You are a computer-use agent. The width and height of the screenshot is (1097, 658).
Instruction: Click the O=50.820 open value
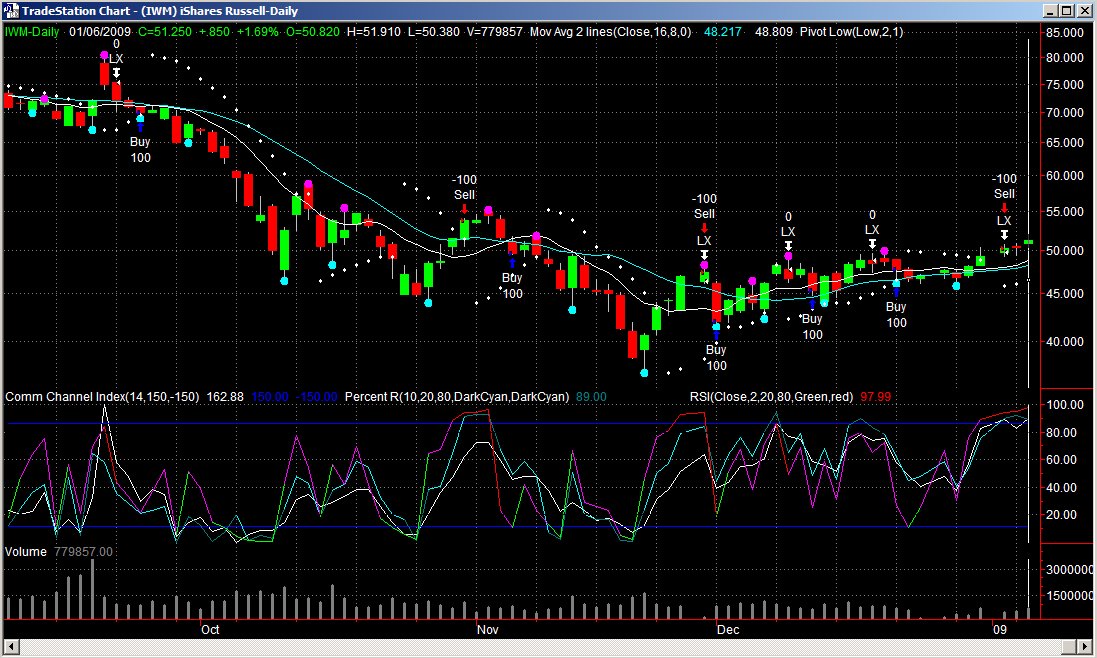[x=313, y=32]
